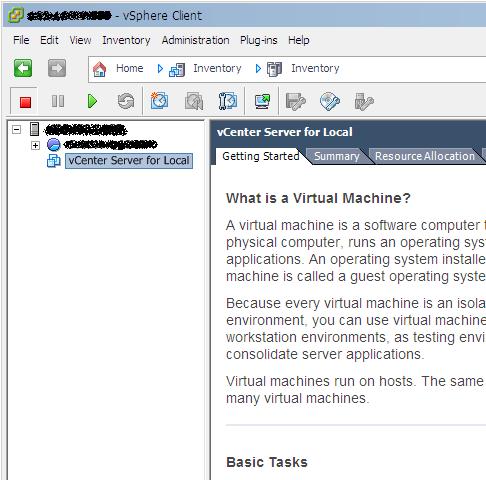Expand the redacted resource pool node
This screenshot has width=486, height=480.
[x=35, y=145]
